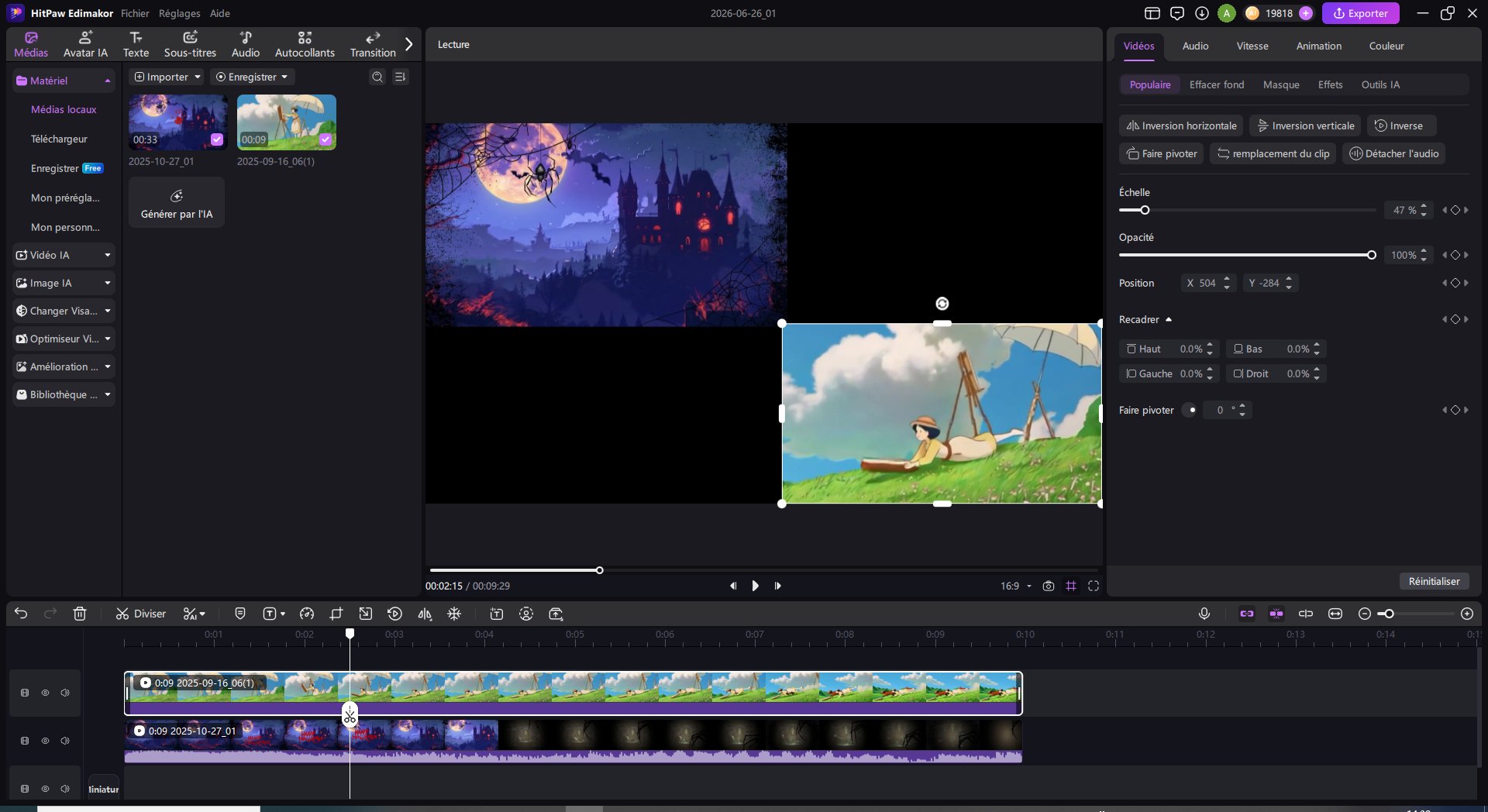Zoom in timeline with plus icon
The width and height of the screenshot is (1488, 812).
pos(1467,614)
